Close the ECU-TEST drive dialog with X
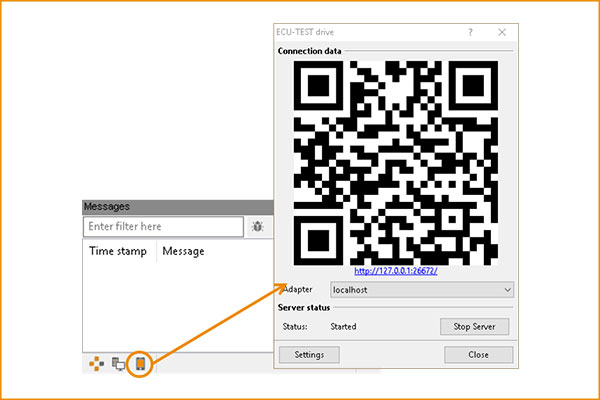The image size is (600, 400). pos(502,32)
